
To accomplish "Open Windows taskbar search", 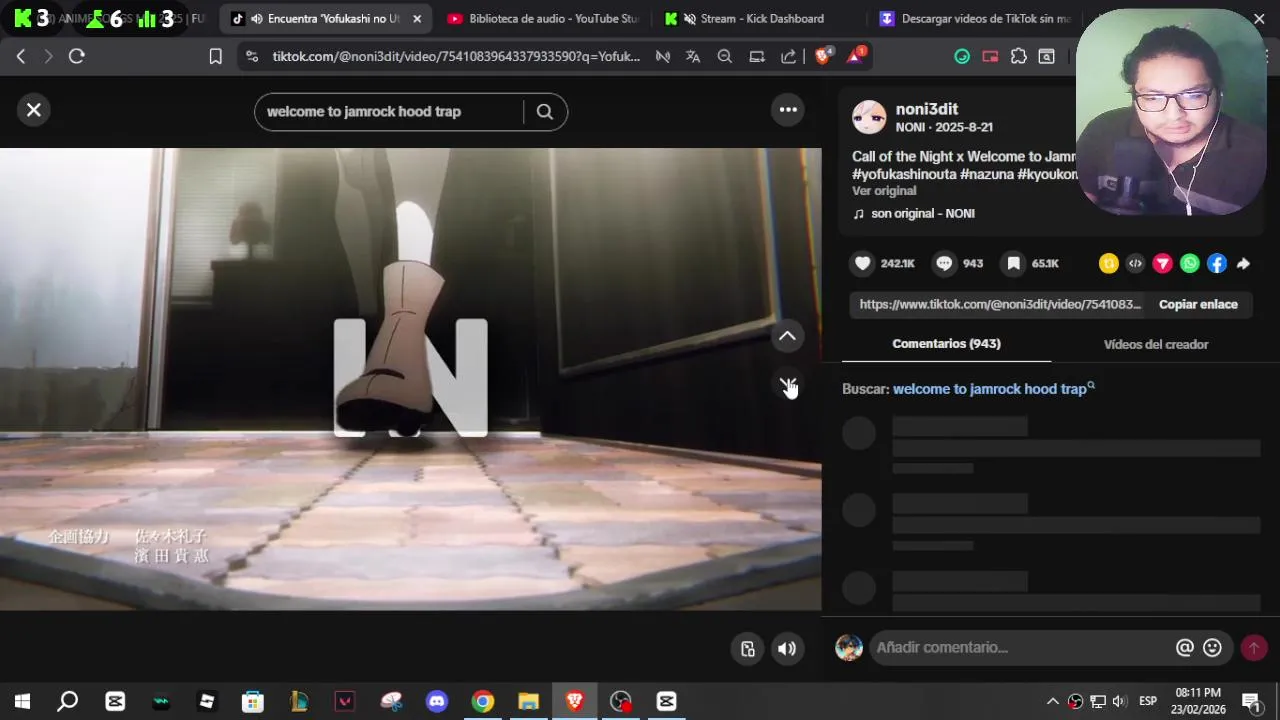I will (68, 702).
